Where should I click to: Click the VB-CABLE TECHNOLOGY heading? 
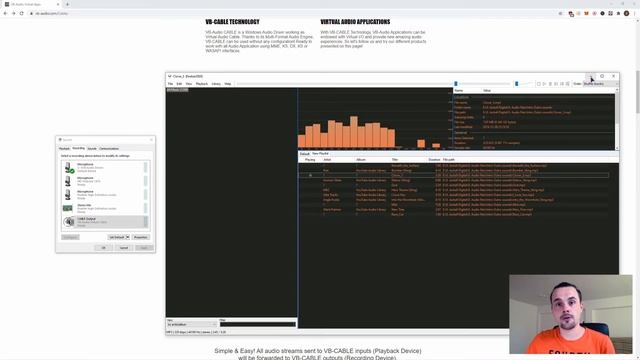(232, 22)
